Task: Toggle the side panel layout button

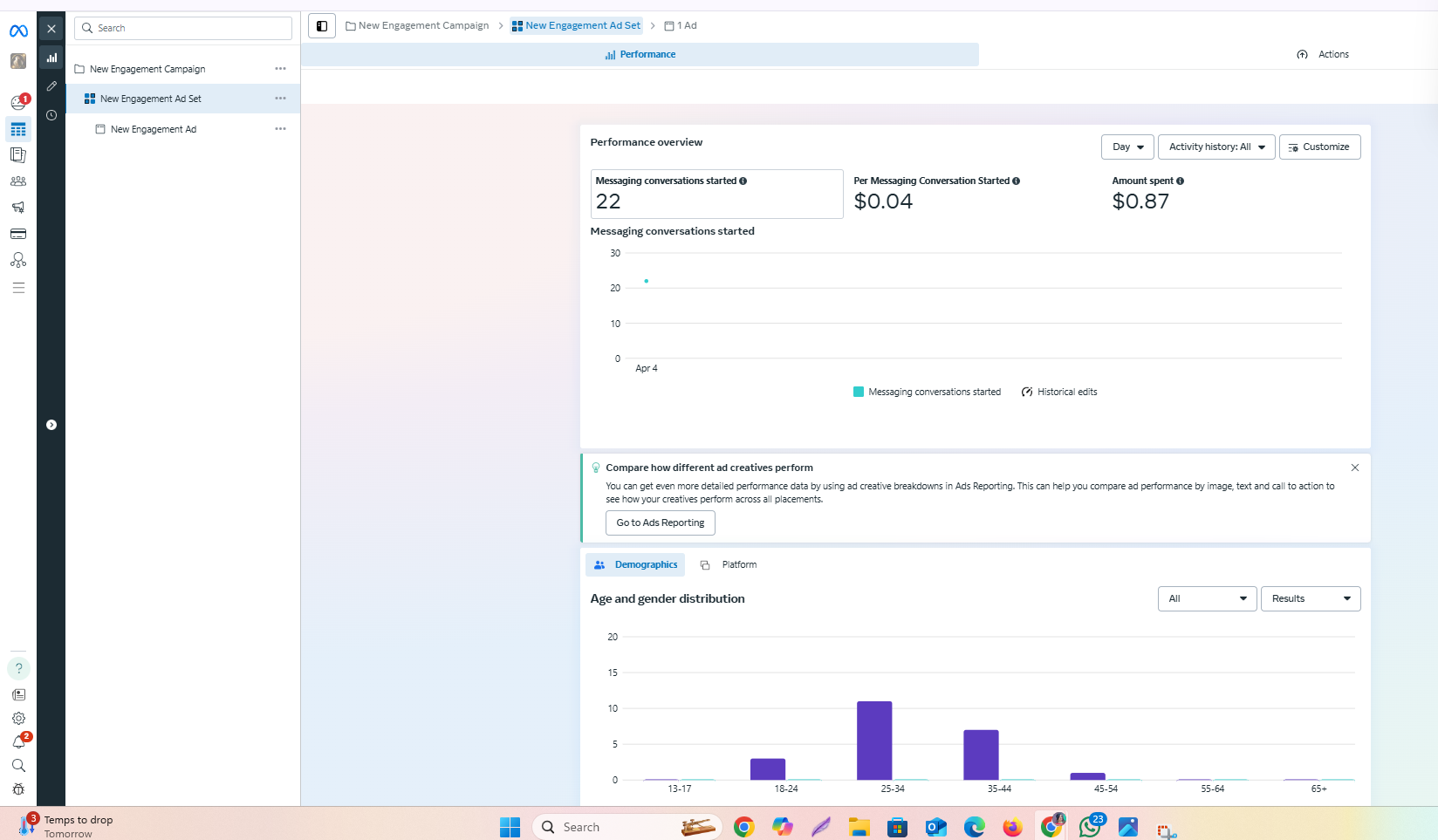Action: [x=322, y=26]
